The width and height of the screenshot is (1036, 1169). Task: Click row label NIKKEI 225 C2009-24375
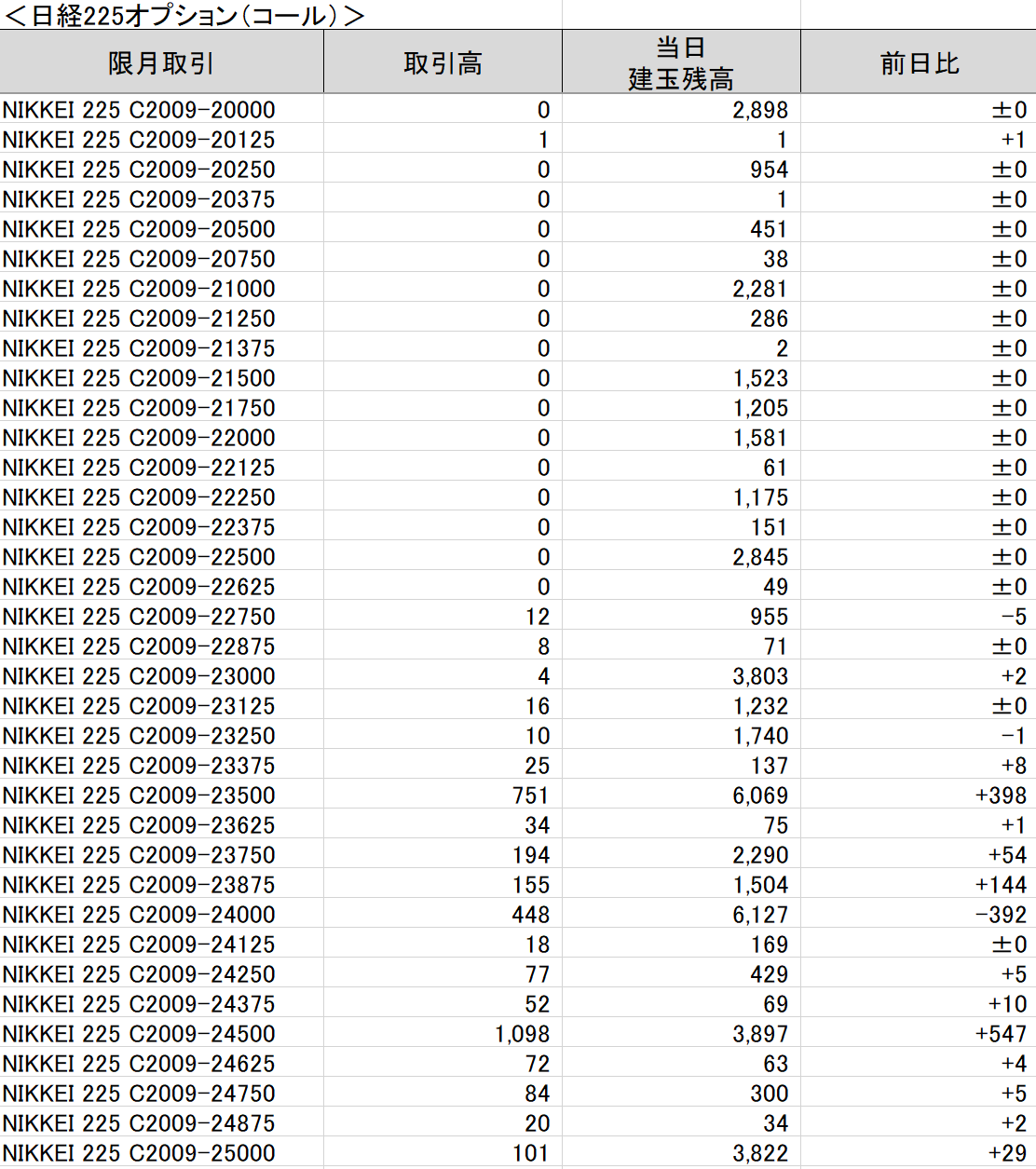coord(139,1004)
